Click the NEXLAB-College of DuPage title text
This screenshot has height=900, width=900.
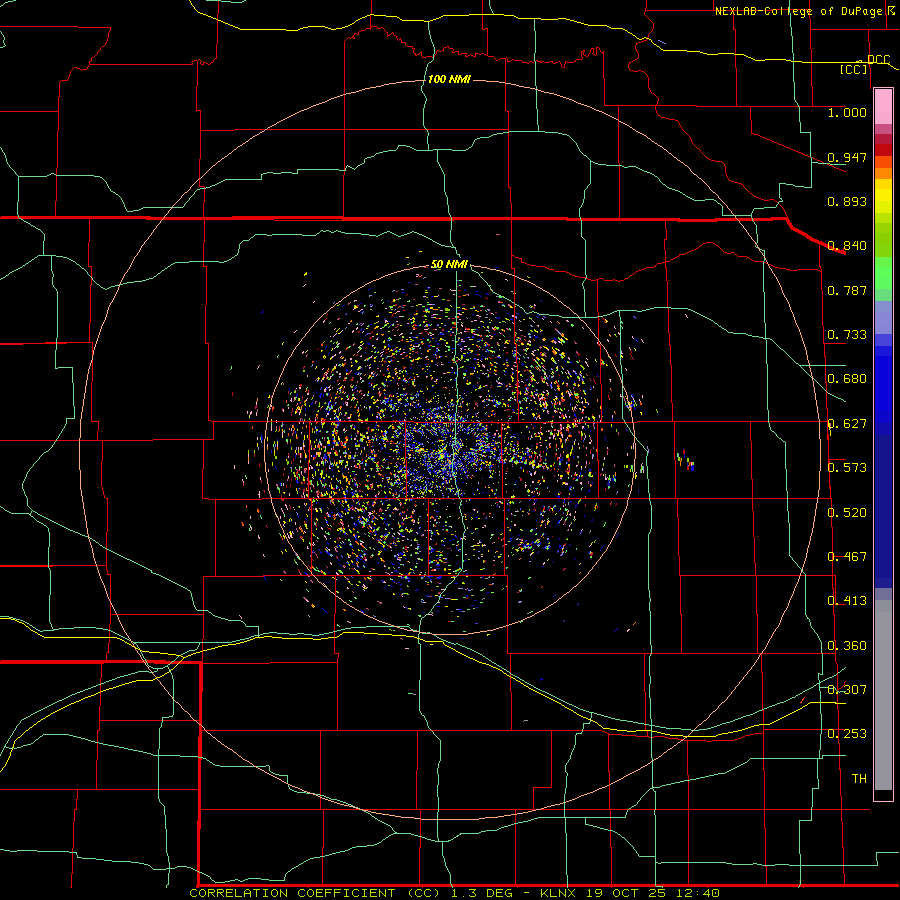click(799, 11)
